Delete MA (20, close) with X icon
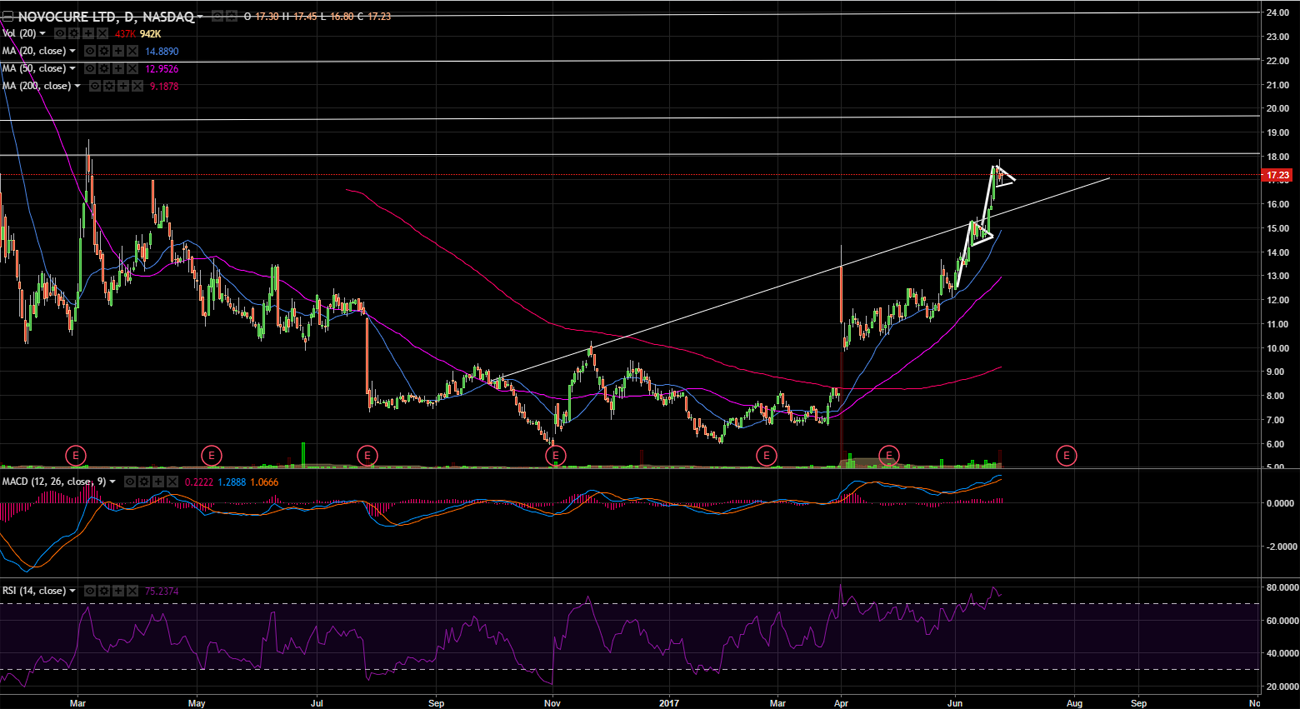 (x=132, y=51)
